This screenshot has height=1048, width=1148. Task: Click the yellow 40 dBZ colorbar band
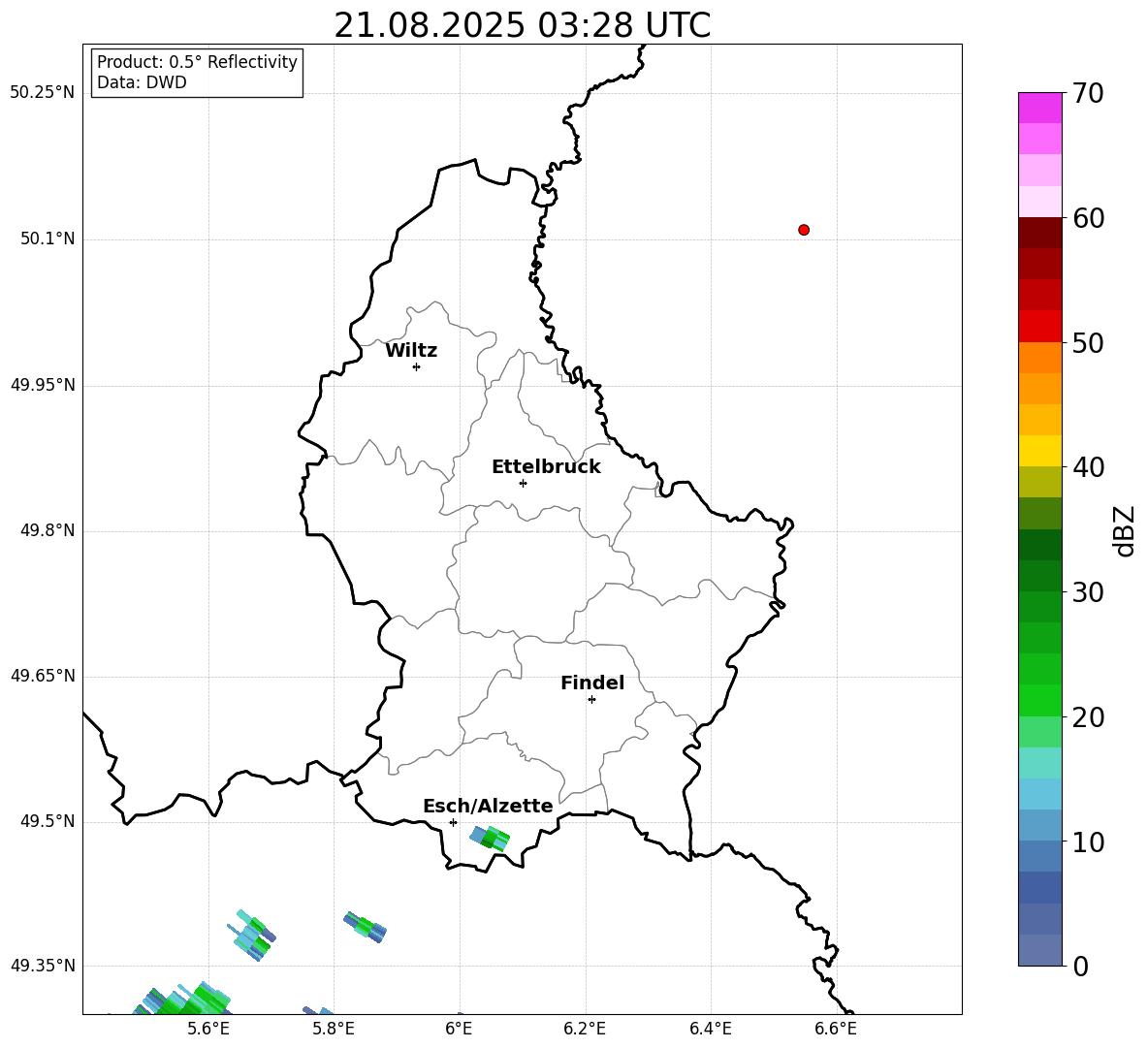pyautogui.click(x=1039, y=451)
